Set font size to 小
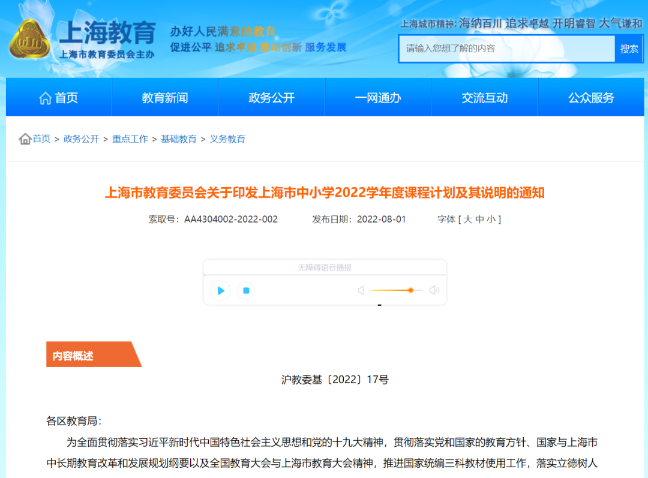This screenshot has height=478, width=648. click(x=491, y=219)
